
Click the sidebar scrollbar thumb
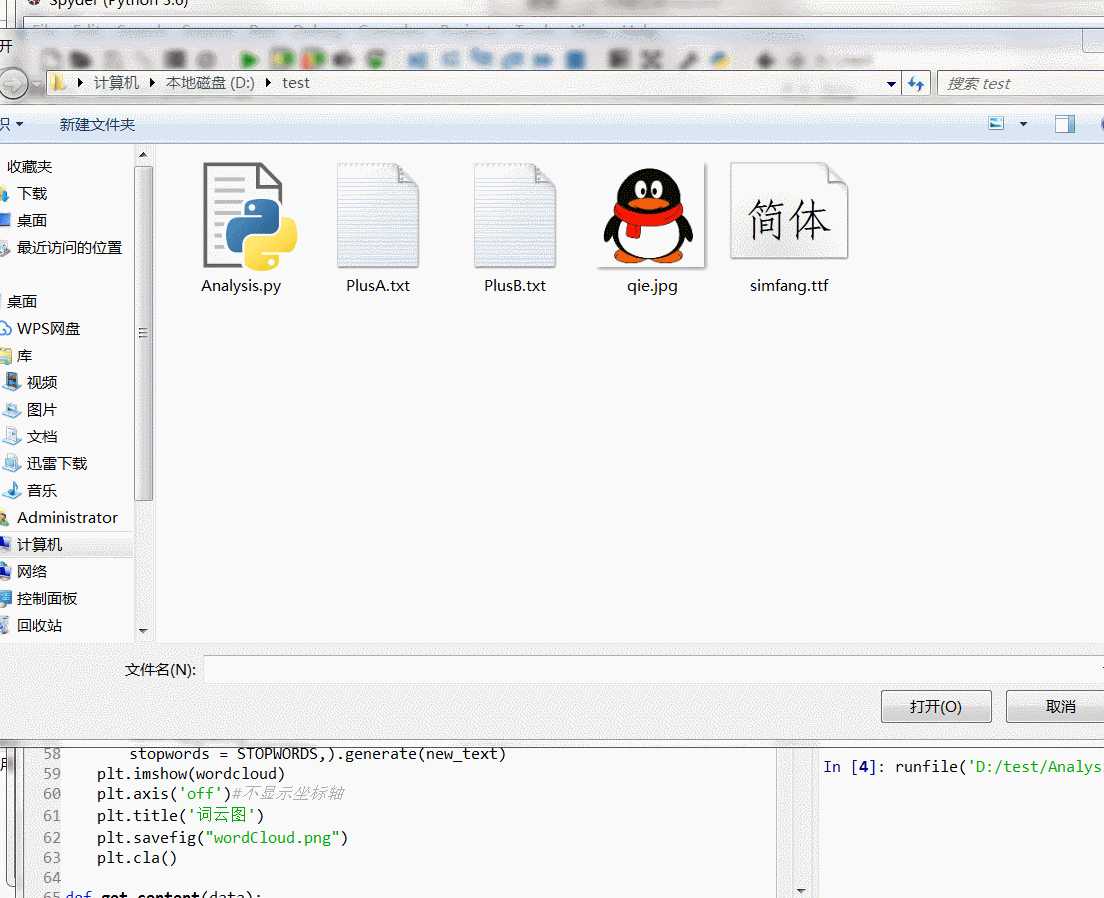coord(143,333)
